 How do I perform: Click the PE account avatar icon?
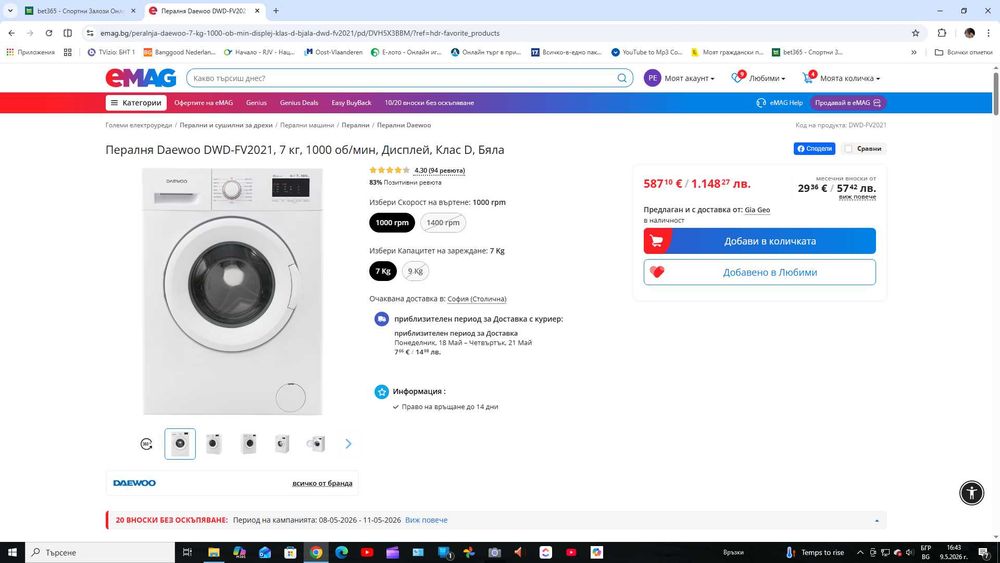(x=652, y=78)
